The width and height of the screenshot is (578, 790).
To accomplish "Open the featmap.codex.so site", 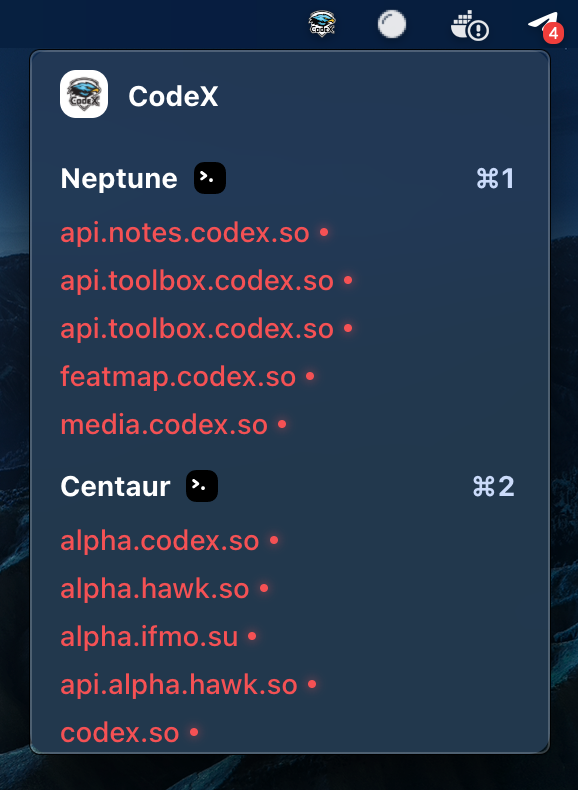I will click(178, 377).
